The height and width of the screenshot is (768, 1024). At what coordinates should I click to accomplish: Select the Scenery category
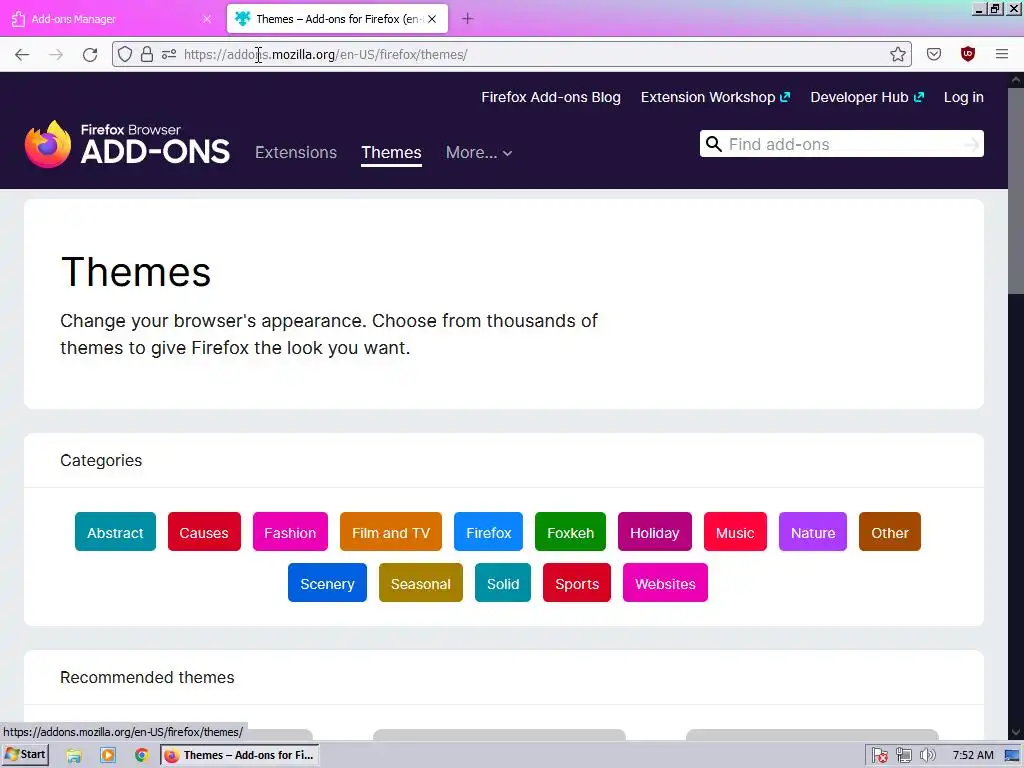coord(327,583)
